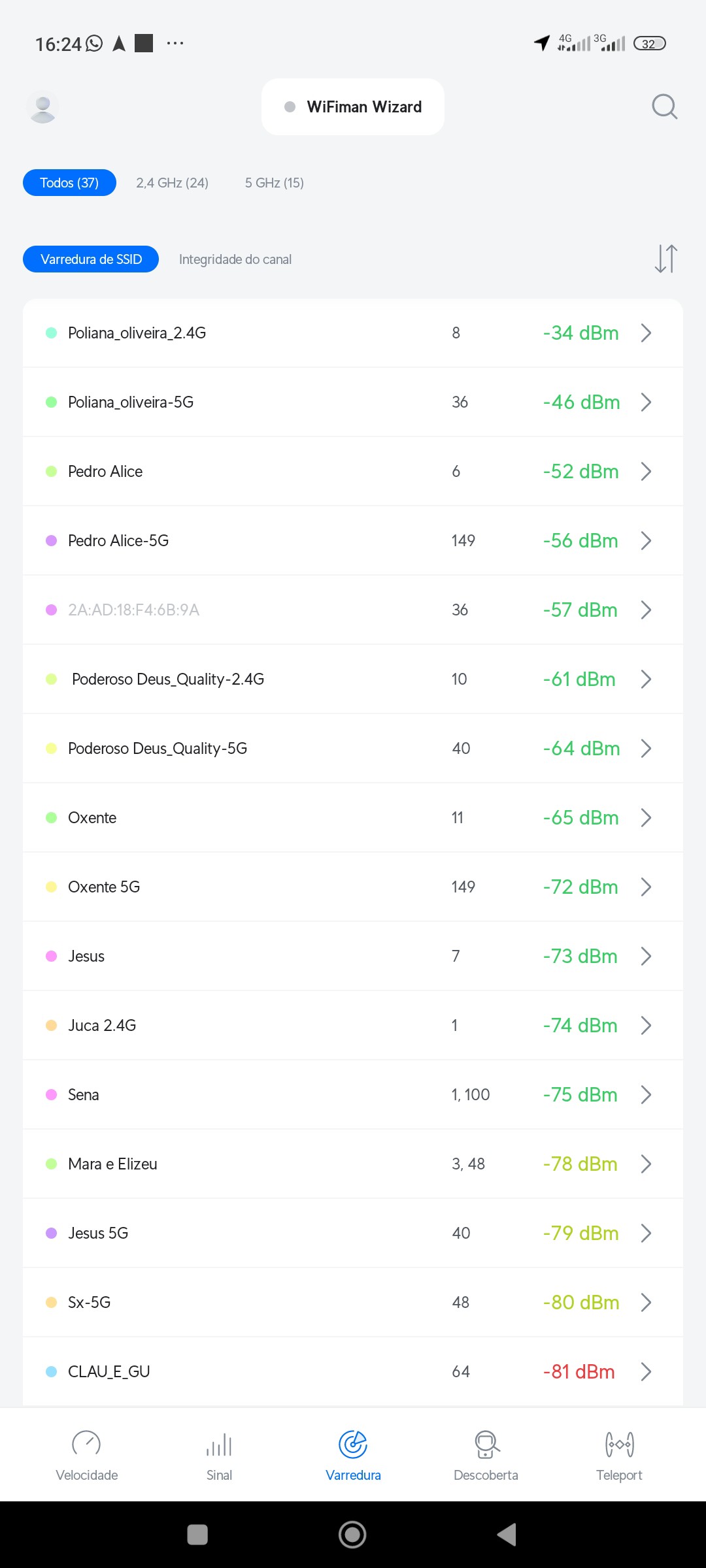Viewport: 706px width, 1568px height.
Task: Select the Todos (37) filter
Action: [x=69, y=183]
